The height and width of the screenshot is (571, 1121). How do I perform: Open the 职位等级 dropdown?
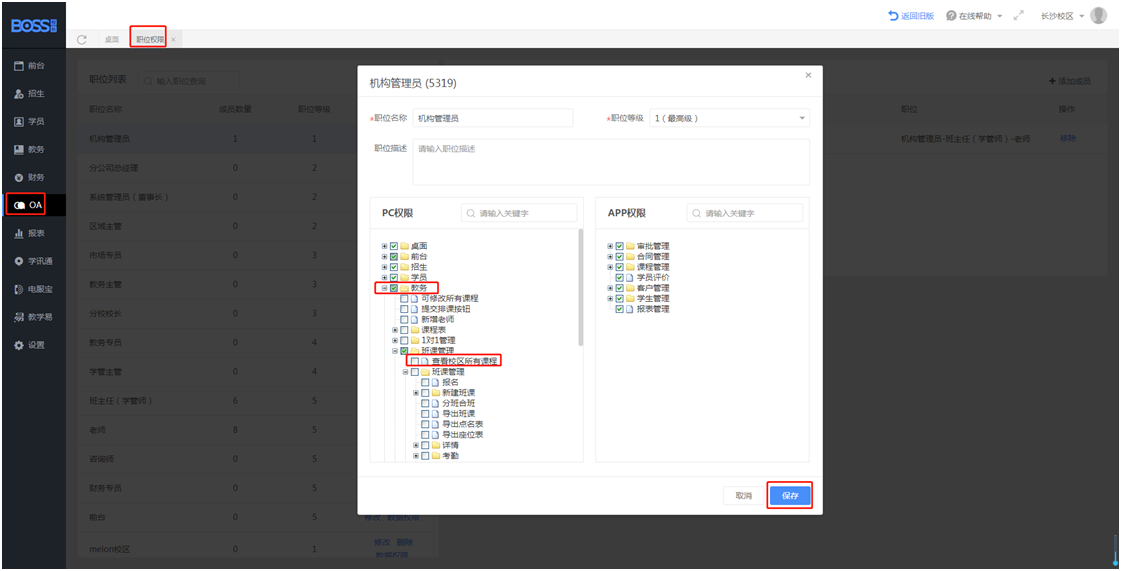point(729,118)
